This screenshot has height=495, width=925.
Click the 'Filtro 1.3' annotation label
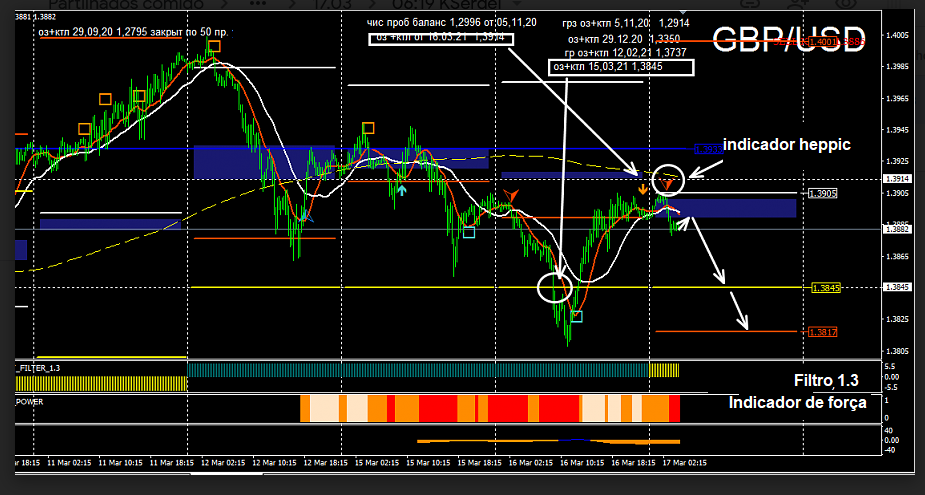pyautogui.click(x=825, y=381)
